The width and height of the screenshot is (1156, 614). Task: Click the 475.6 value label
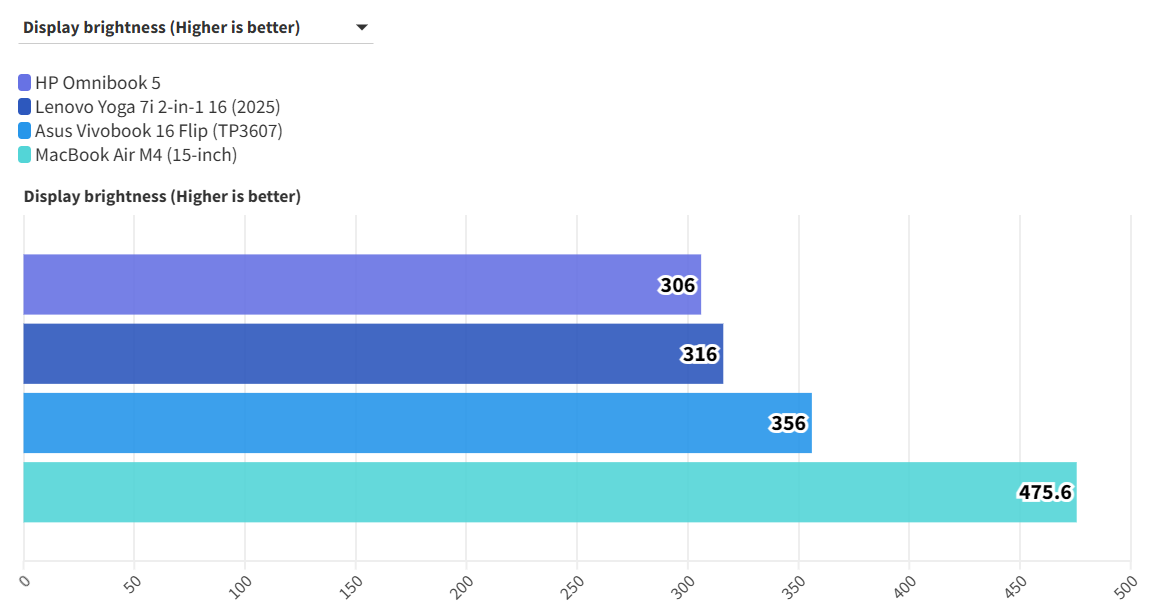click(x=1045, y=492)
